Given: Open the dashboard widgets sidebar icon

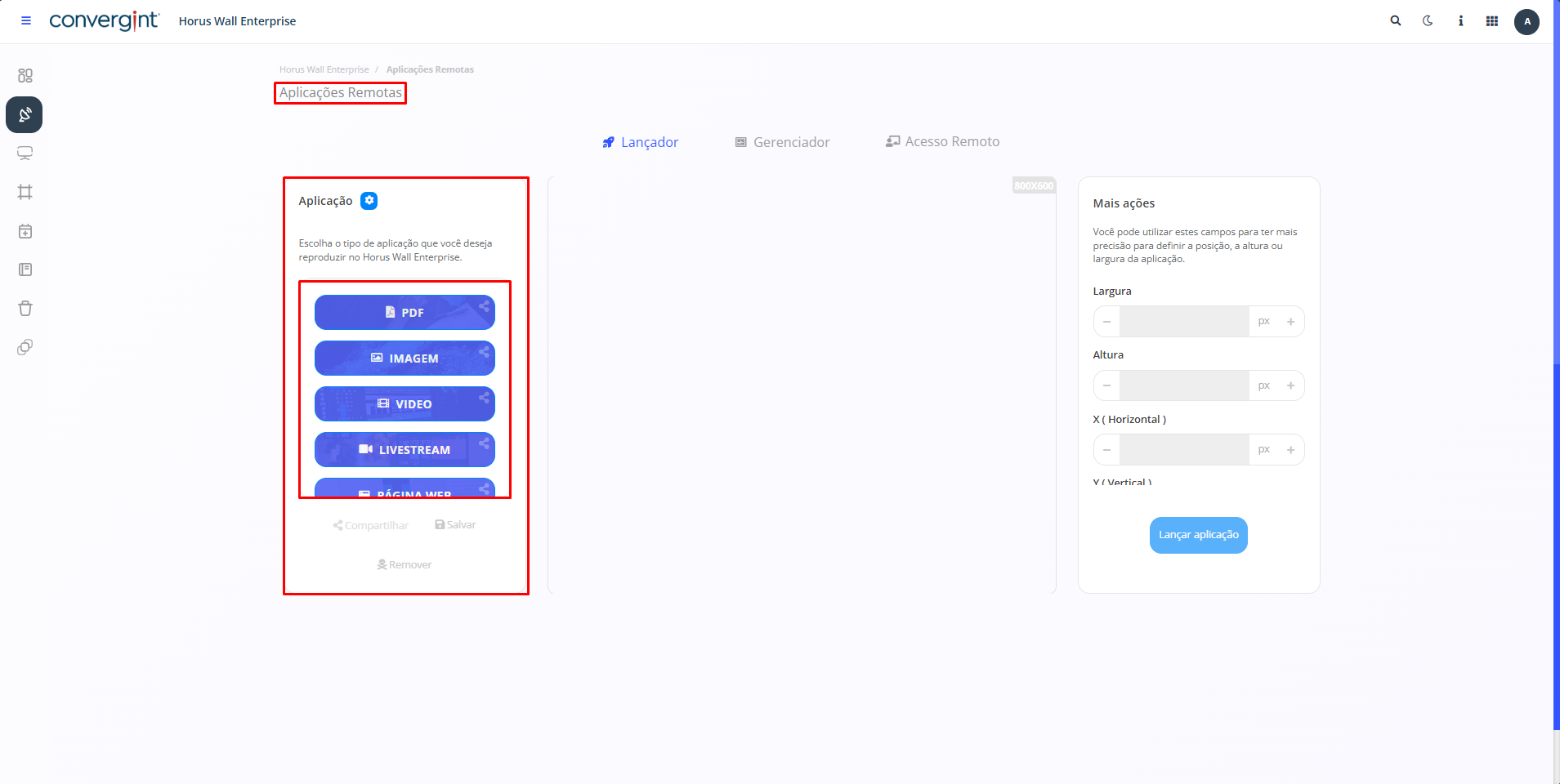Looking at the screenshot, I should [25, 76].
